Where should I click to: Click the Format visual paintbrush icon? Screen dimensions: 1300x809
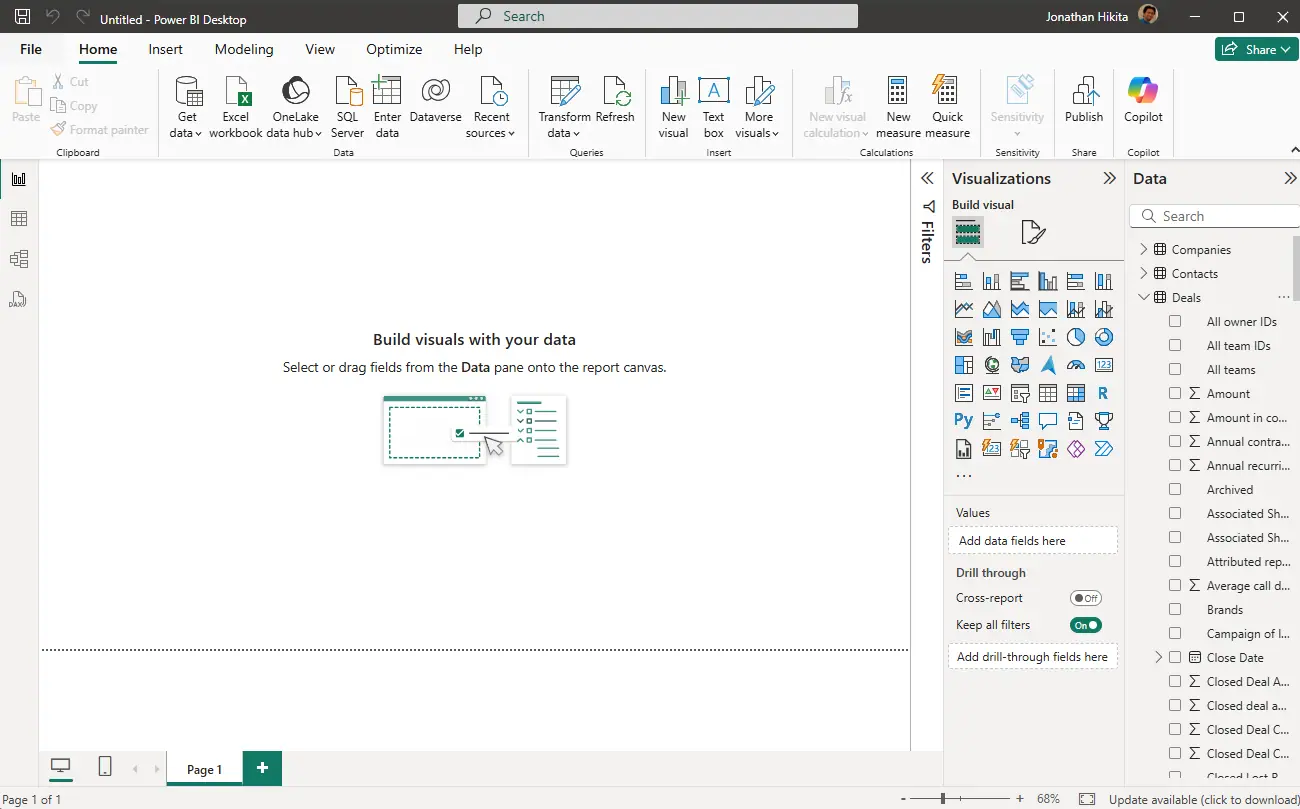(x=1033, y=233)
